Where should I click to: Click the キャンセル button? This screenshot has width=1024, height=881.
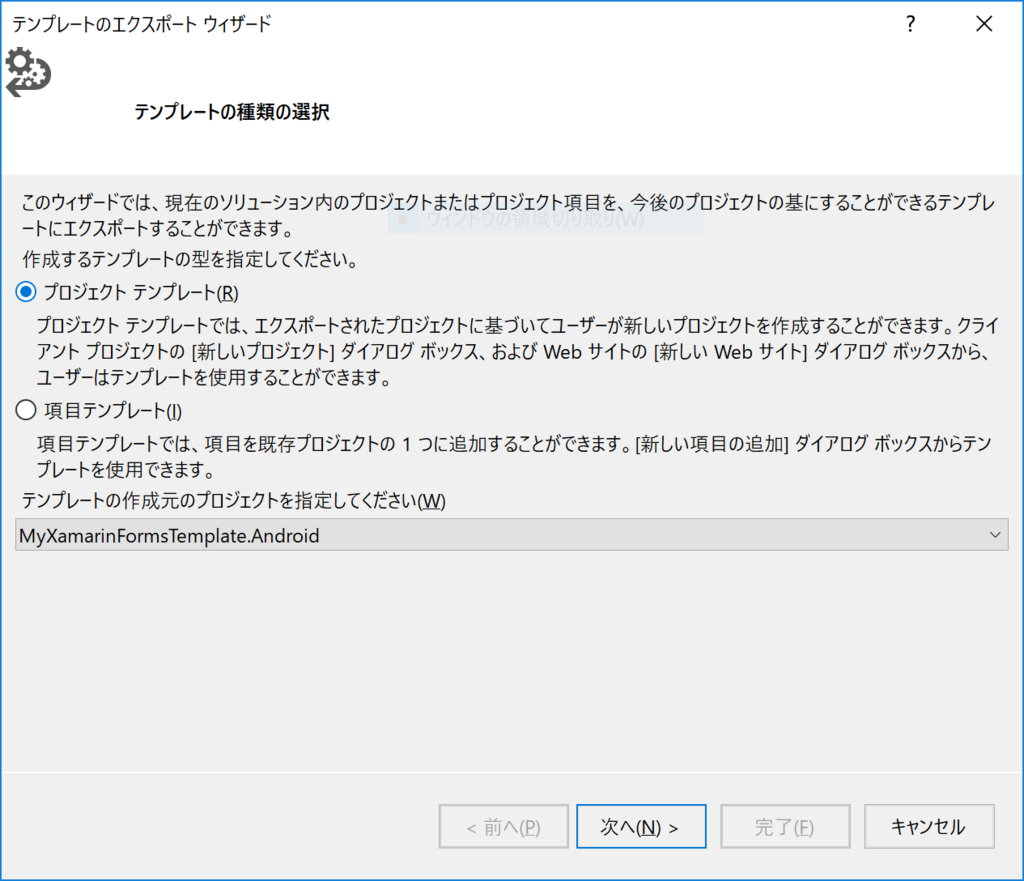point(929,826)
